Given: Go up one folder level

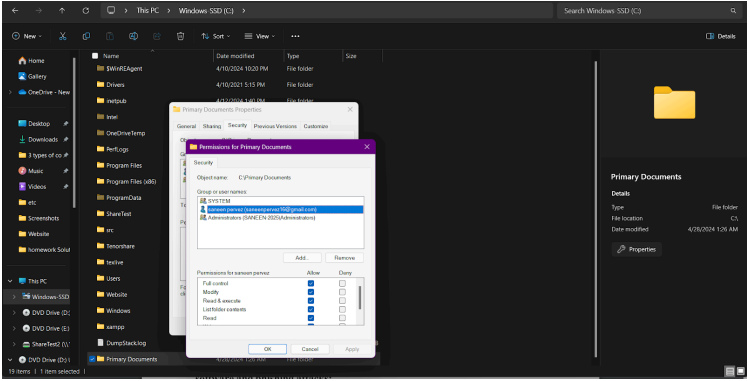Looking at the screenshot, I should point(62,11).
